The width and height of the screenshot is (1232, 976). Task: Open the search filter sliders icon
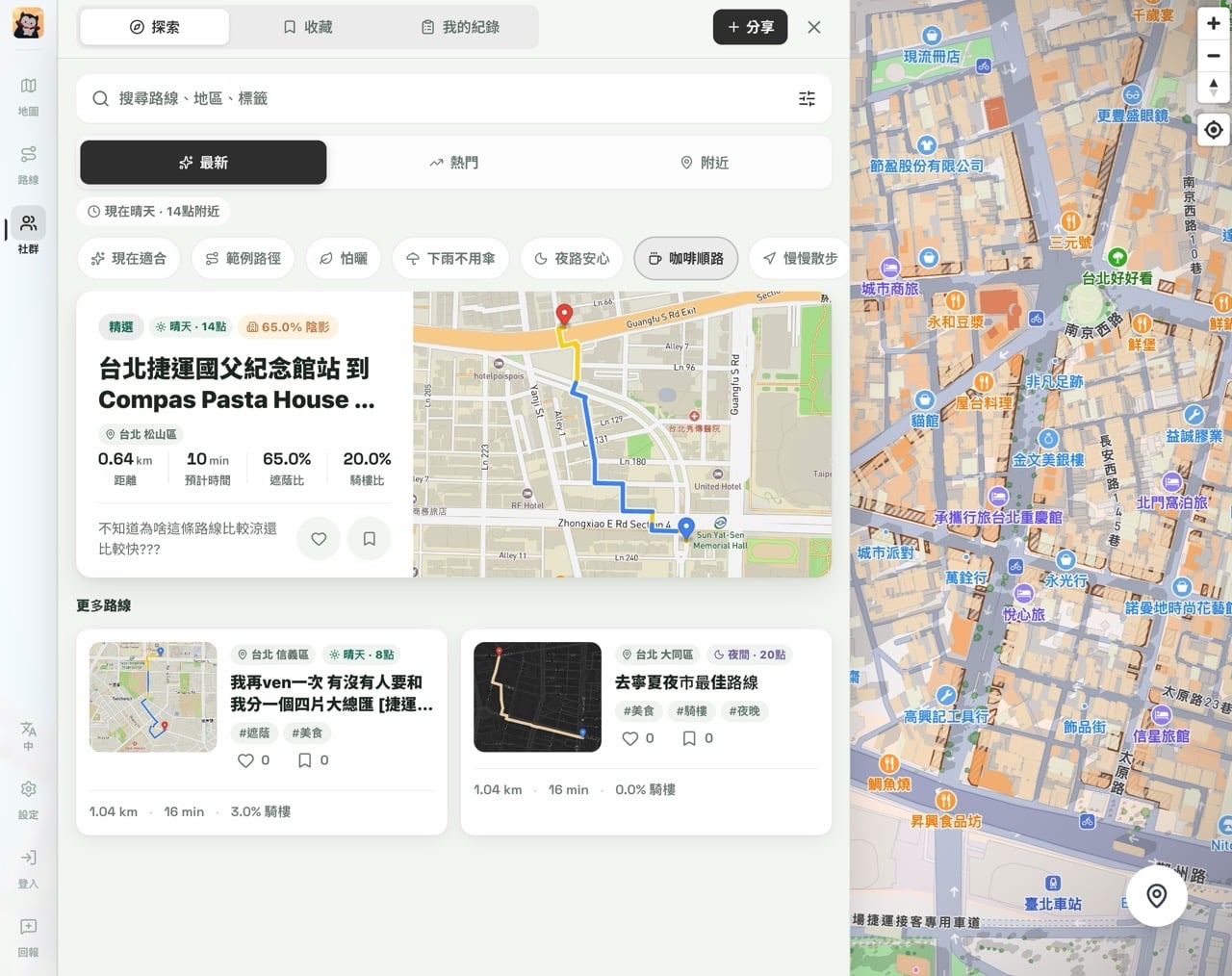[807, 98]
